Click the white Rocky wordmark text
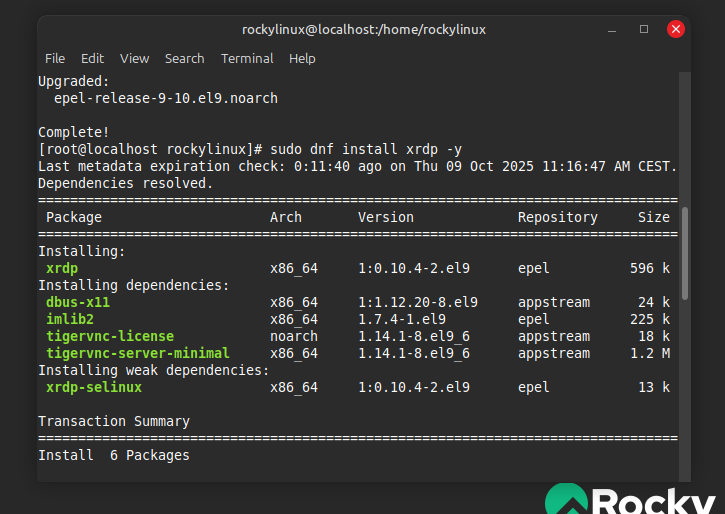 pos(655,500)
